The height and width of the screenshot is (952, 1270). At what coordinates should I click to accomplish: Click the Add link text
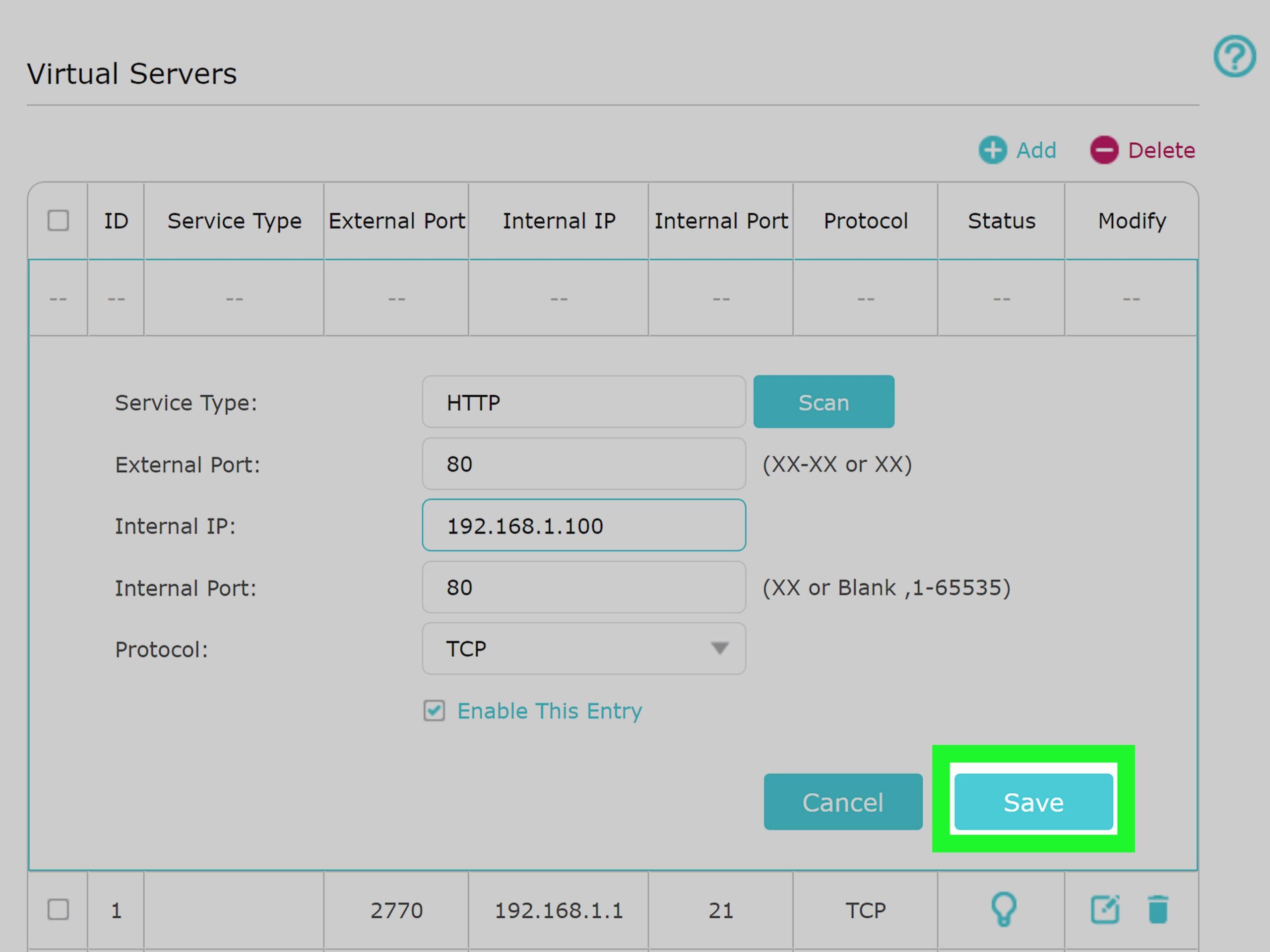click(1036, 150)
